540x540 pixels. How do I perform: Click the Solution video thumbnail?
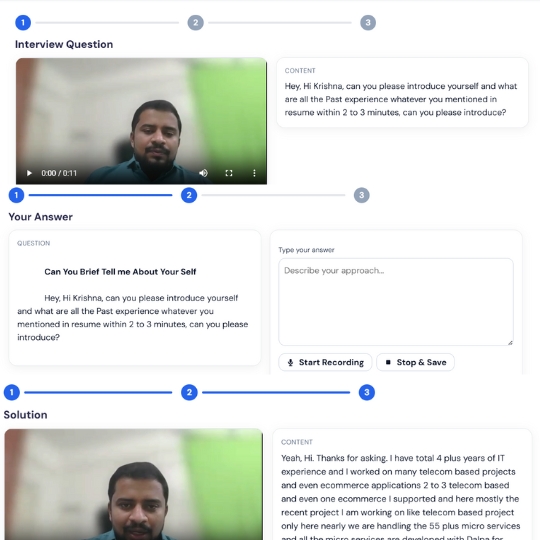(x=134, y=484)
